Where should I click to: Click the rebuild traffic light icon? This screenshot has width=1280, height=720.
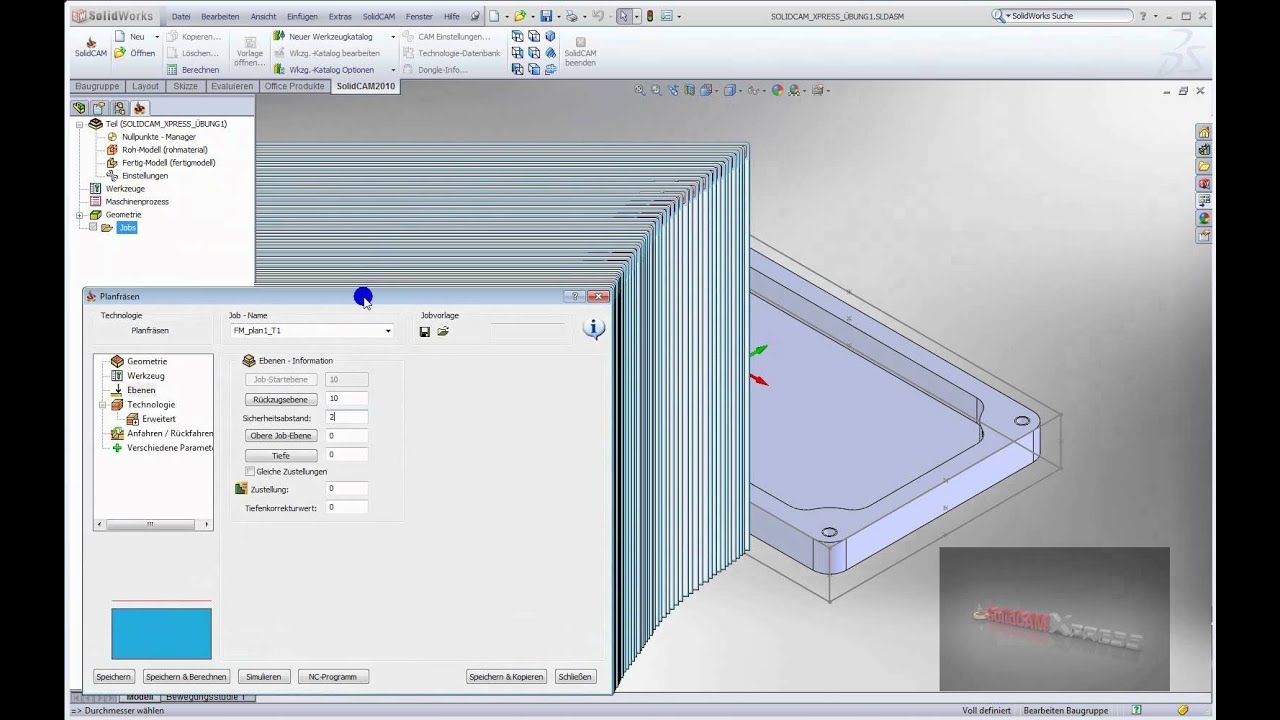[650, 16]
